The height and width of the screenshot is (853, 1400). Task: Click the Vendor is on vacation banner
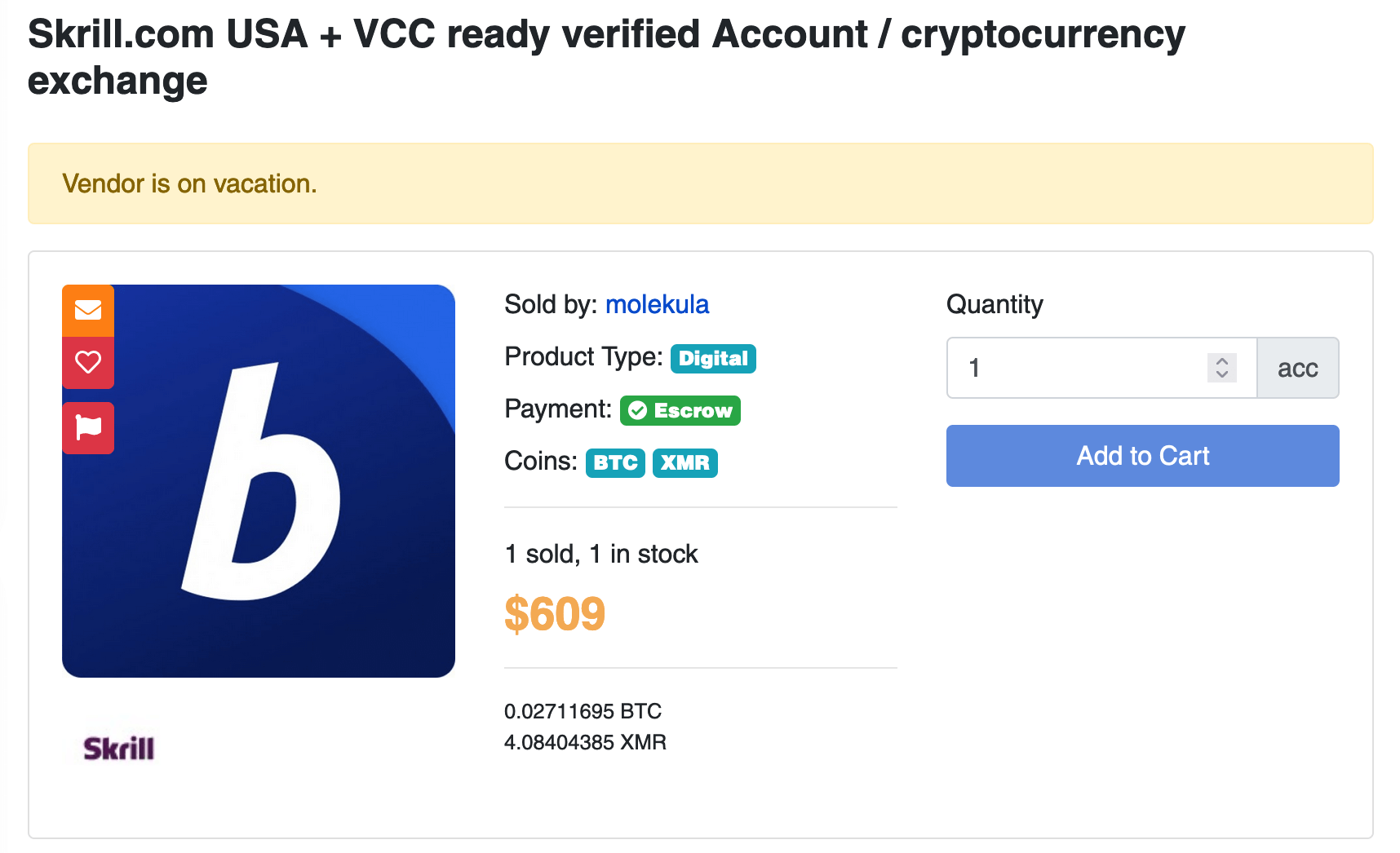point(700,183)
